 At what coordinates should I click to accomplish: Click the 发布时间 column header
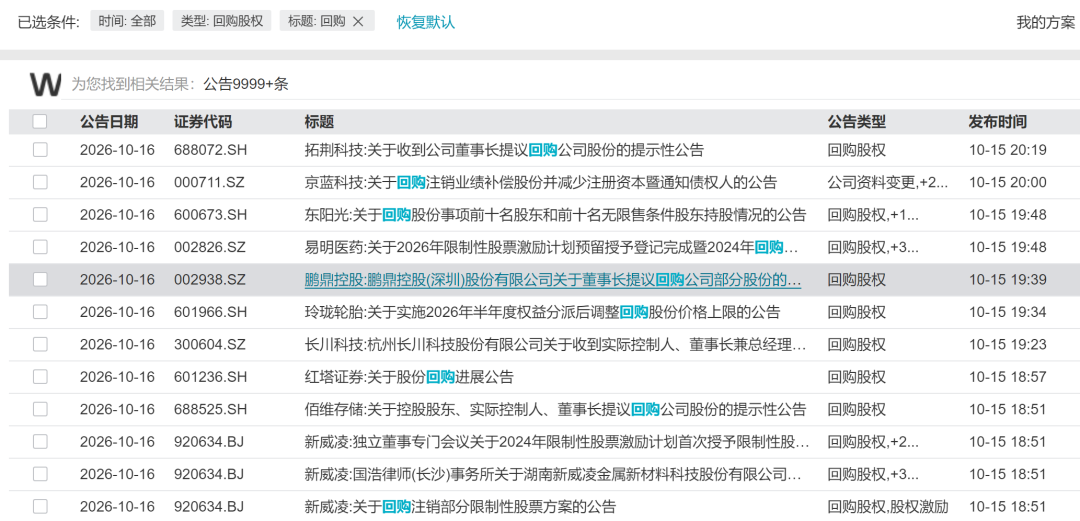pos(997,122)
